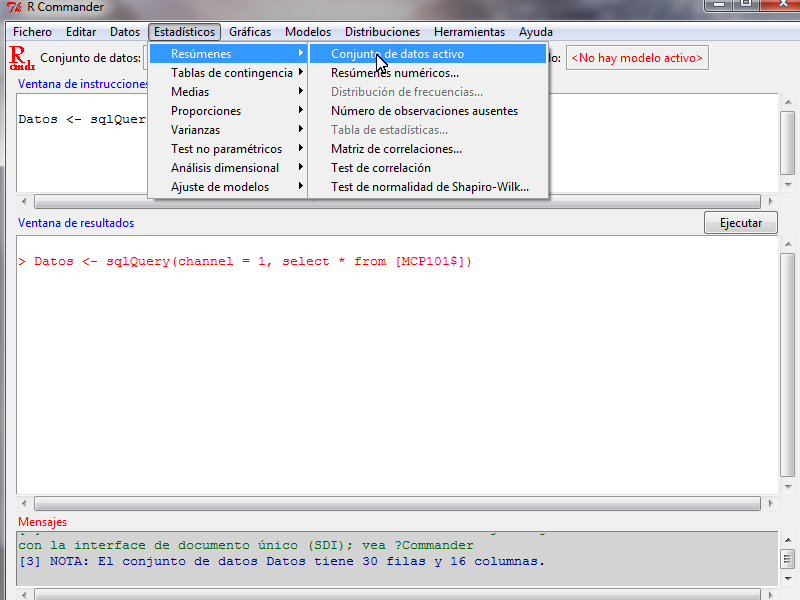Click the No hay modelo activo button
Image resolution: width=800 pixels, height=600 pixels.
point(637,58)
